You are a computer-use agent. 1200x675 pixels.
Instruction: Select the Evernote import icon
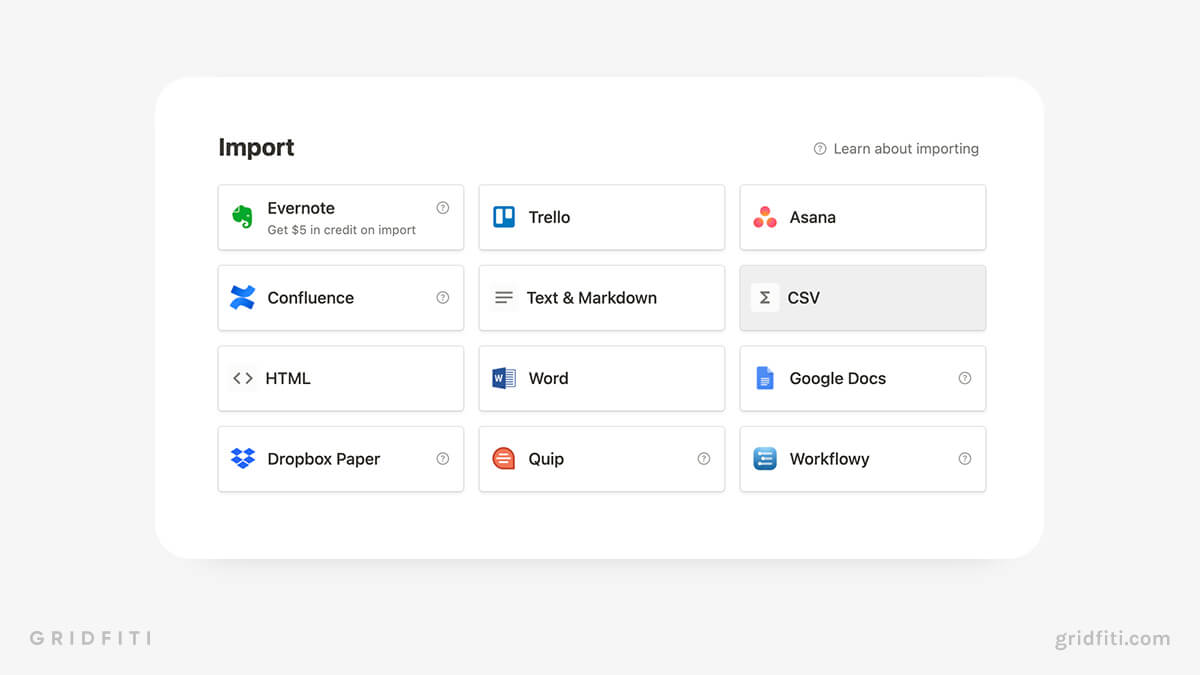[x=241, y=217]
